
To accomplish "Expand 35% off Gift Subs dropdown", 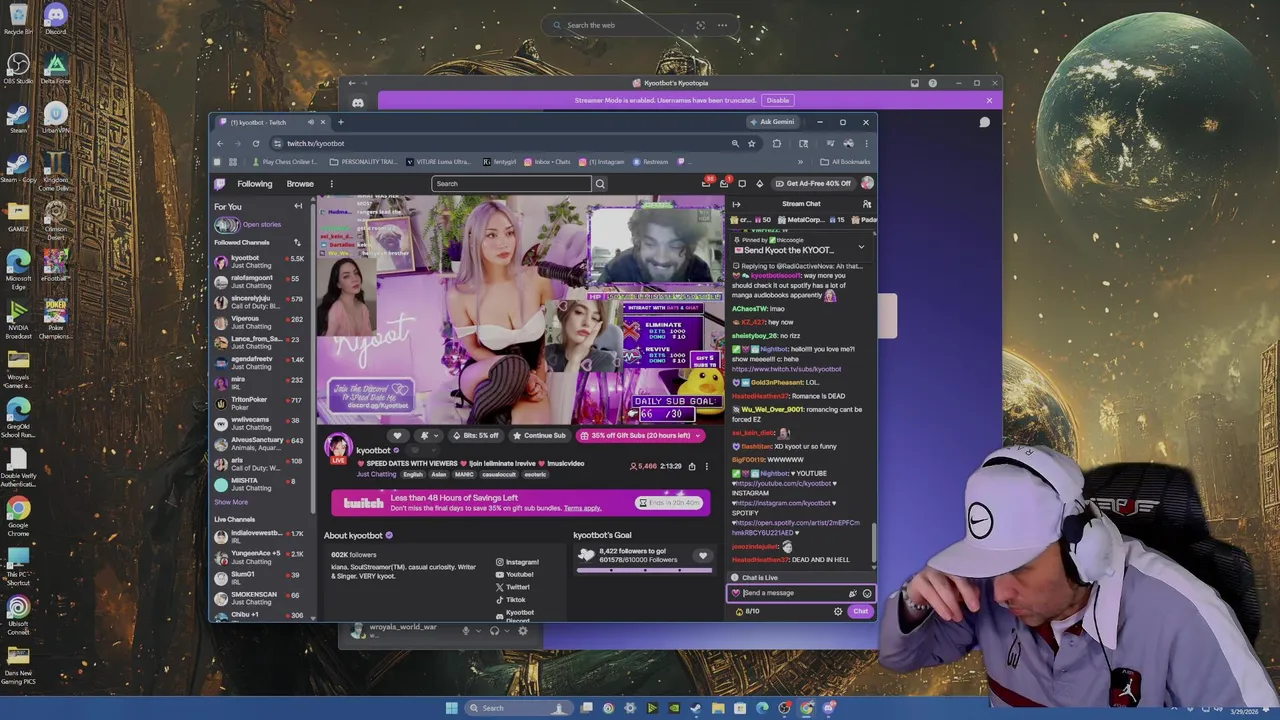I will point(698,435).
